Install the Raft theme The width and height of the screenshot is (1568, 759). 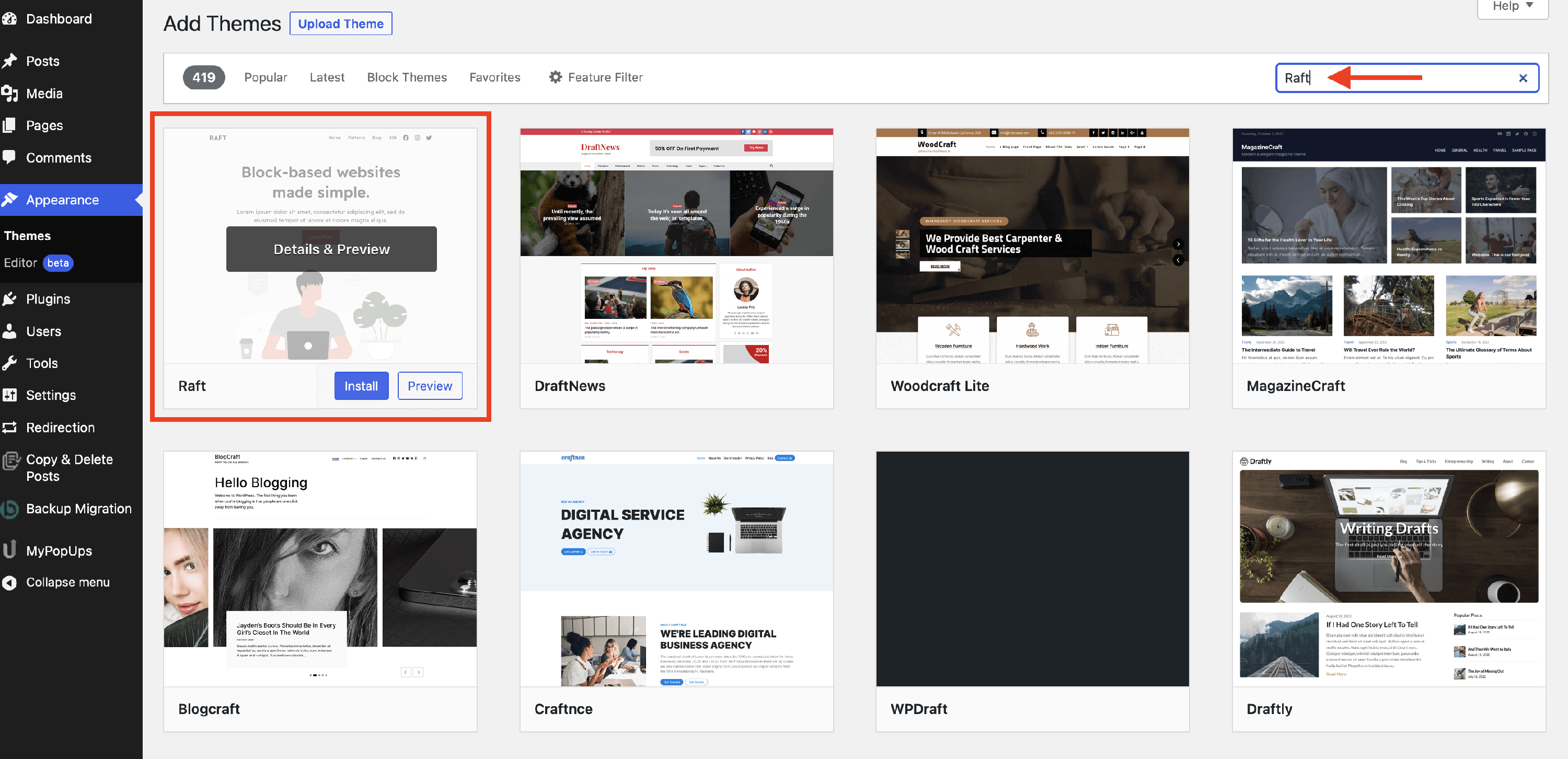tap(361, 386)
